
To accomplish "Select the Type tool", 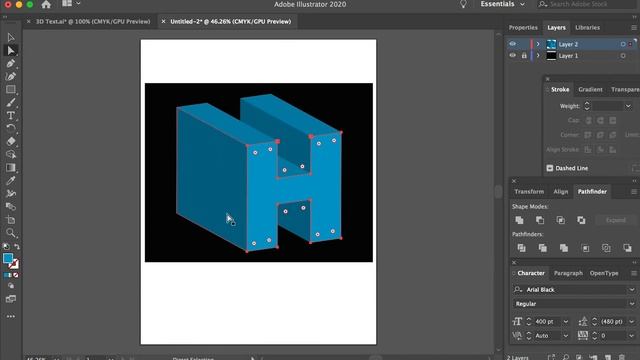I will (11, 116).
